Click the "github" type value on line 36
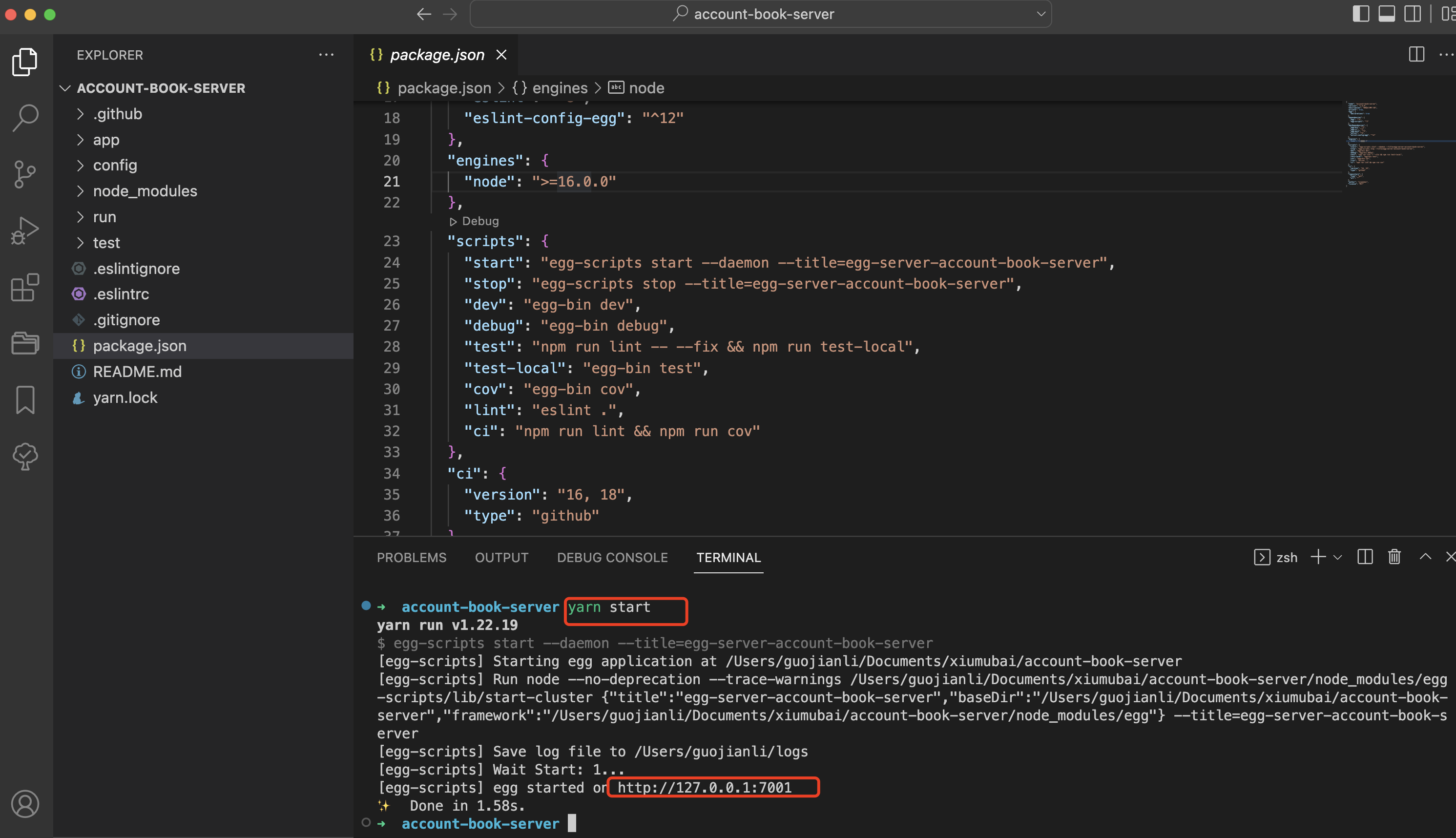 tap(565, 516)
